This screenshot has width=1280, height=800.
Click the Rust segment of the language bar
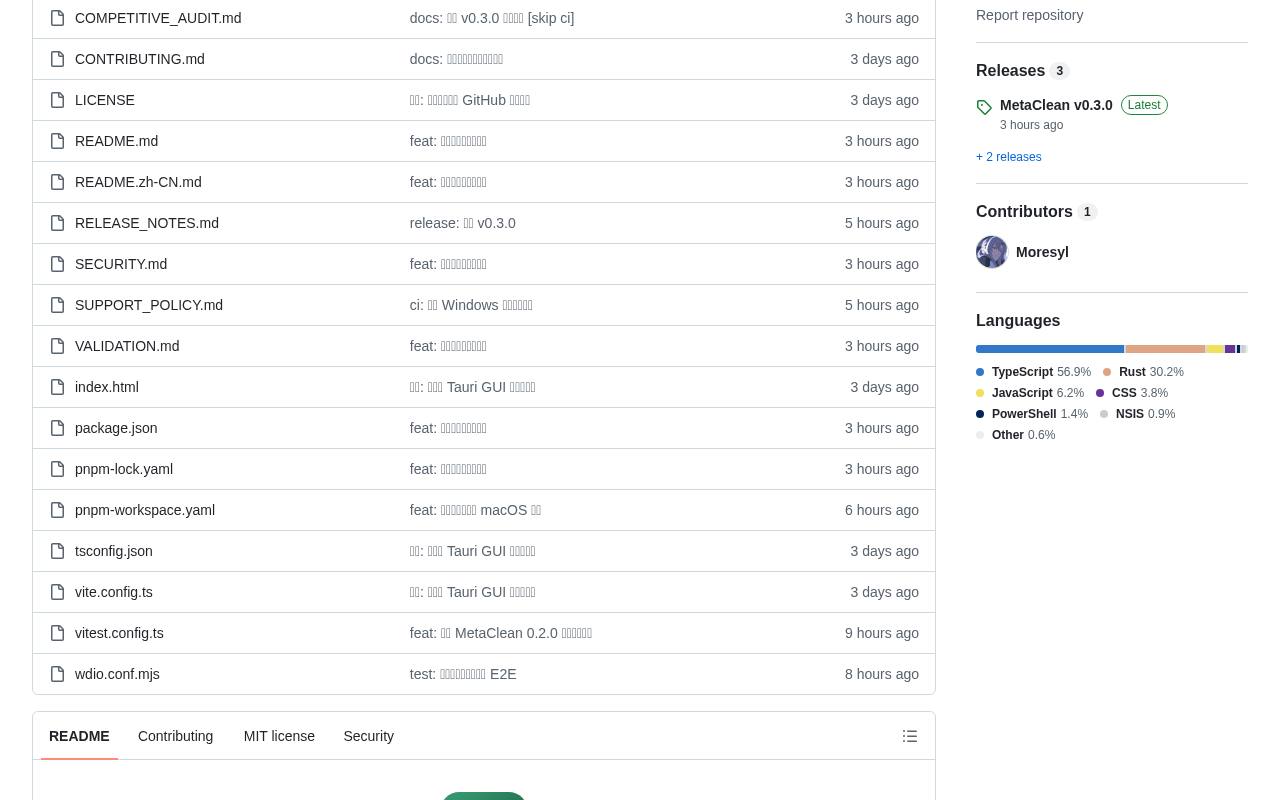1165,349
